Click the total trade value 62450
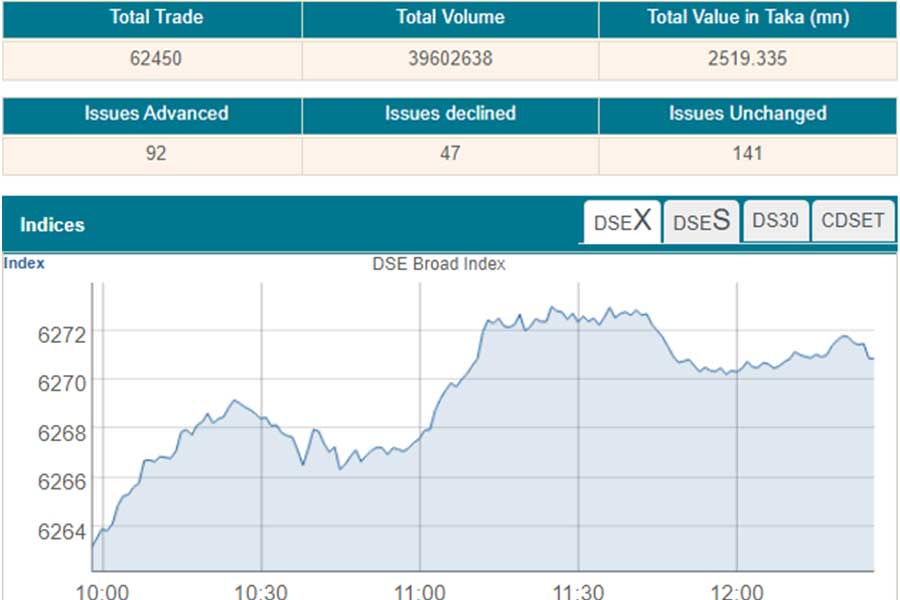The height and width of the screenshot is (600, 900). 155,58
